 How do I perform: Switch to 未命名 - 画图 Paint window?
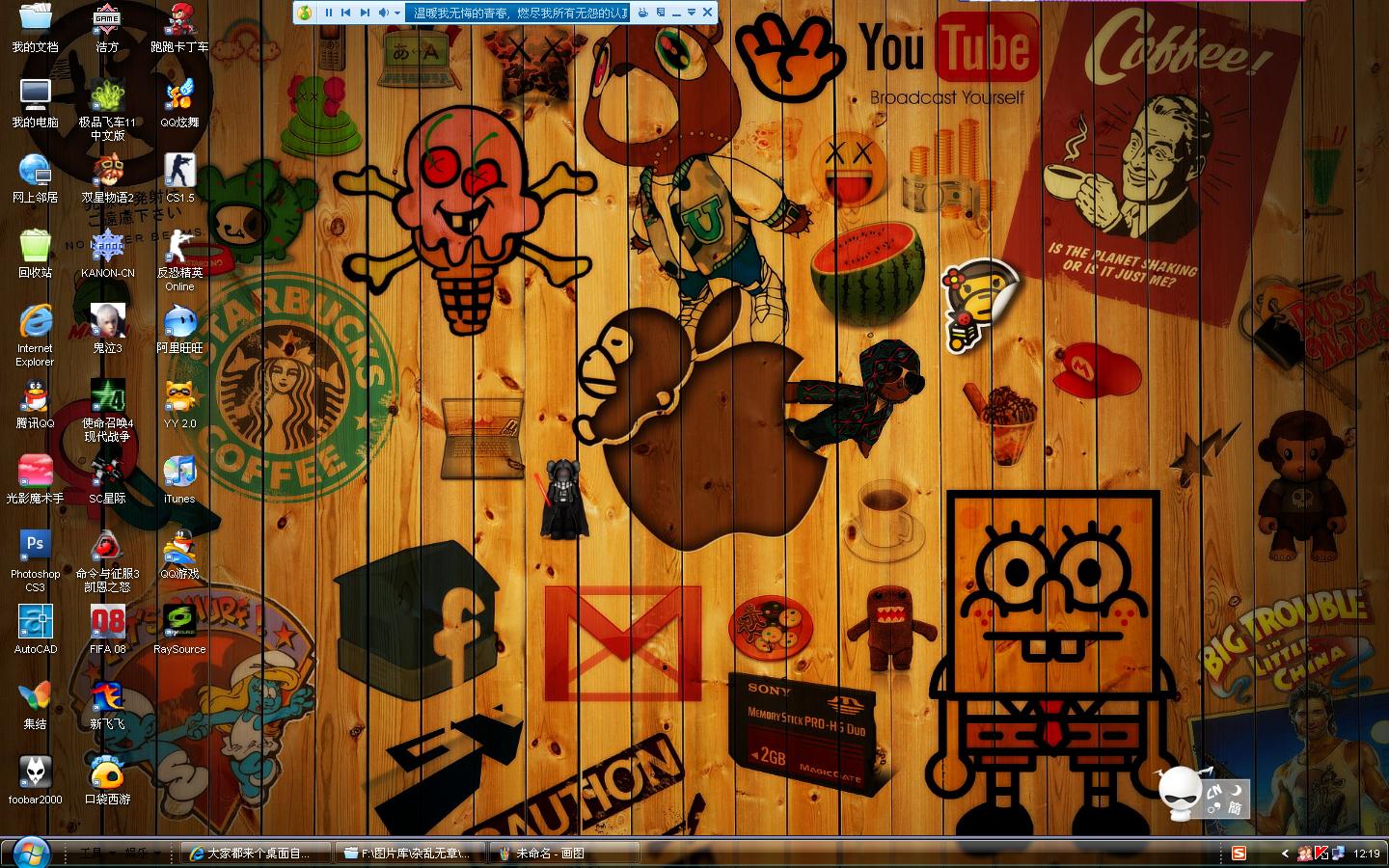[565, 853]
